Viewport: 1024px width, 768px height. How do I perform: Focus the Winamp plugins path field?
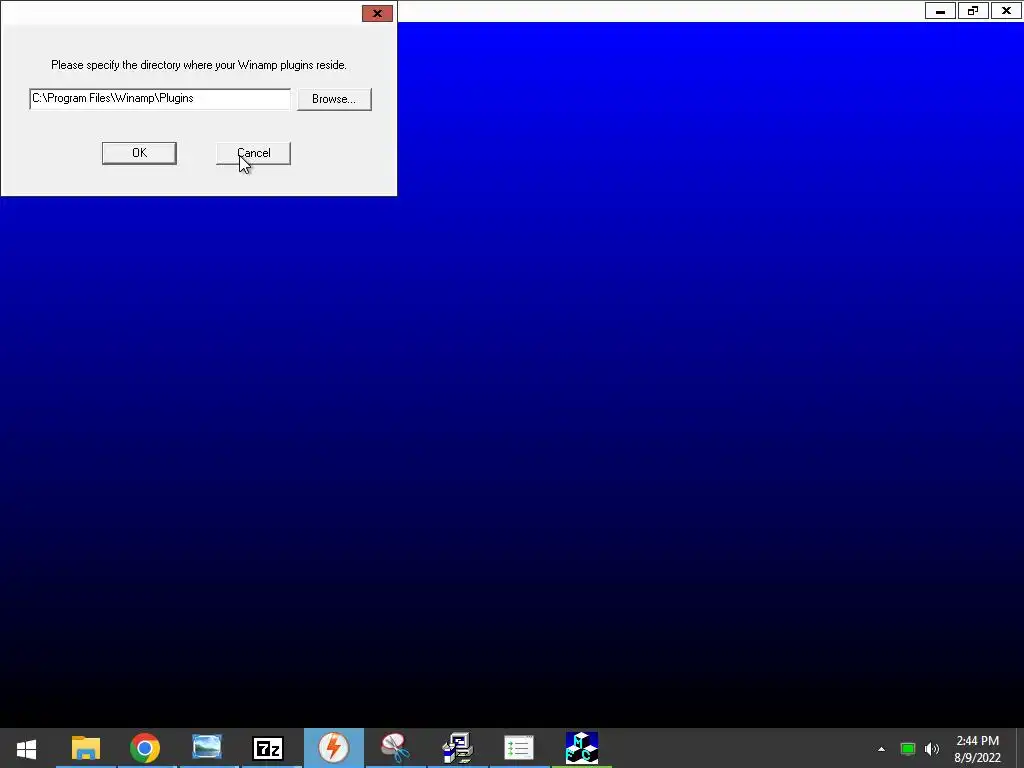click(160, 99)
